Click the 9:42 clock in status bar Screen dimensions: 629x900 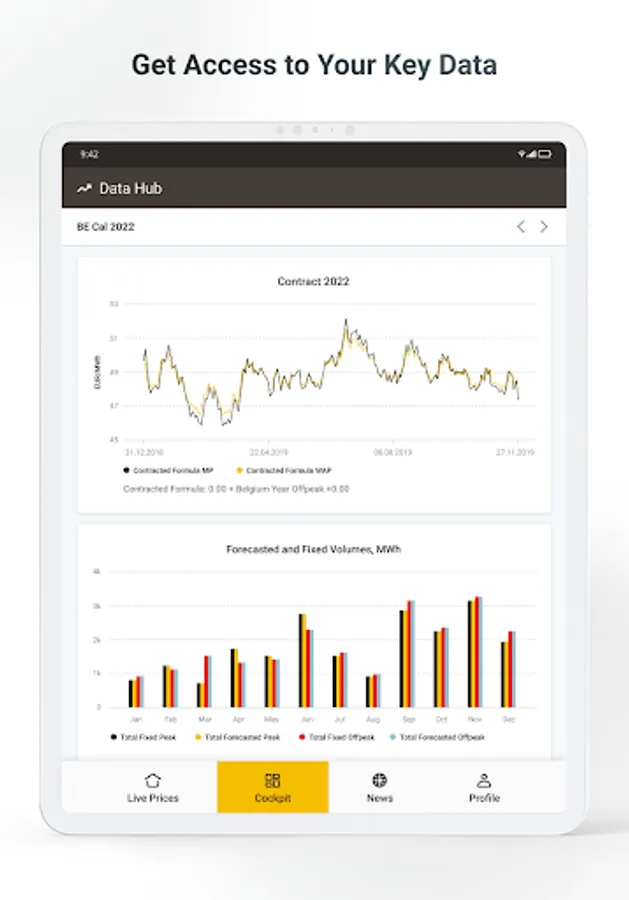click(90, 154)
